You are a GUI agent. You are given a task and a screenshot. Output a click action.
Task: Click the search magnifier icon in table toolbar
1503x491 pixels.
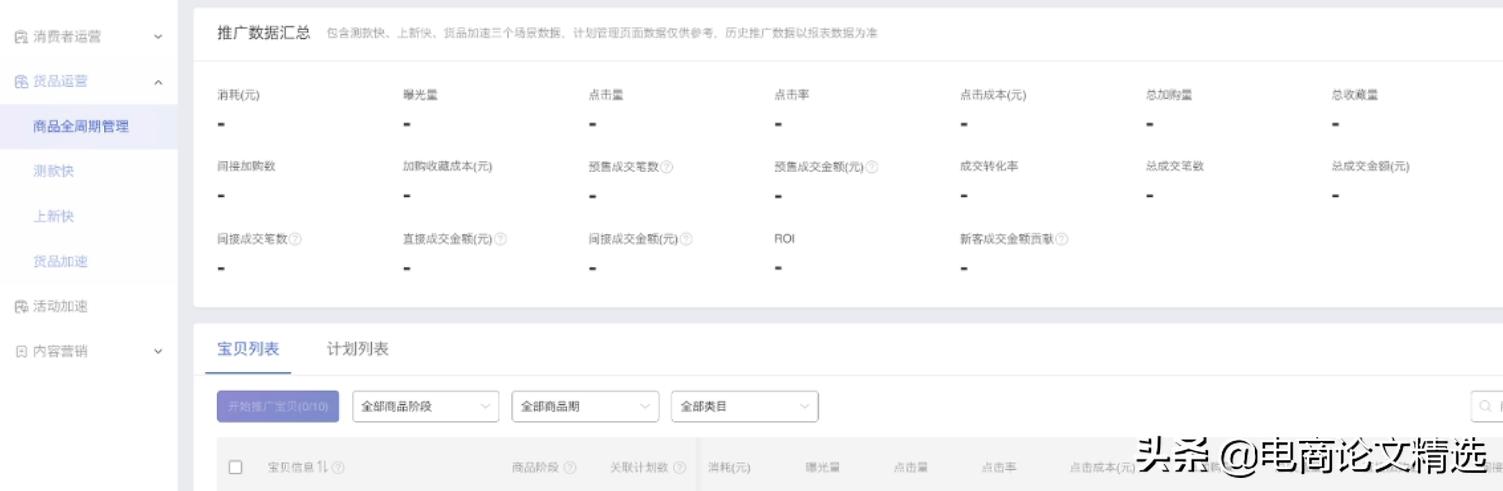(1486, 407)
